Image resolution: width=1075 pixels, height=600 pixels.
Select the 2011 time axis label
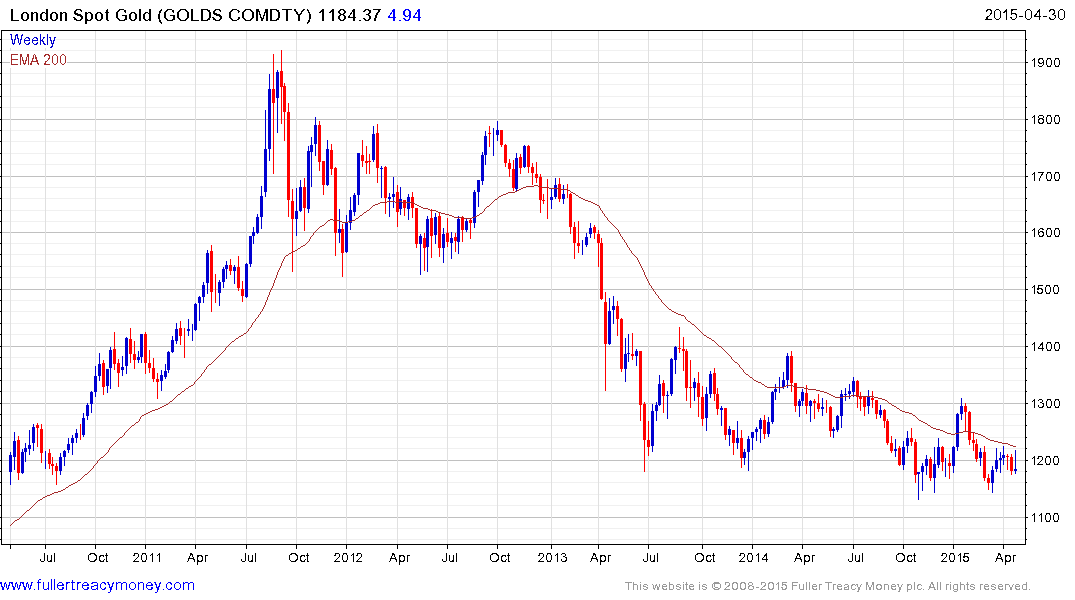click(147, 557)
